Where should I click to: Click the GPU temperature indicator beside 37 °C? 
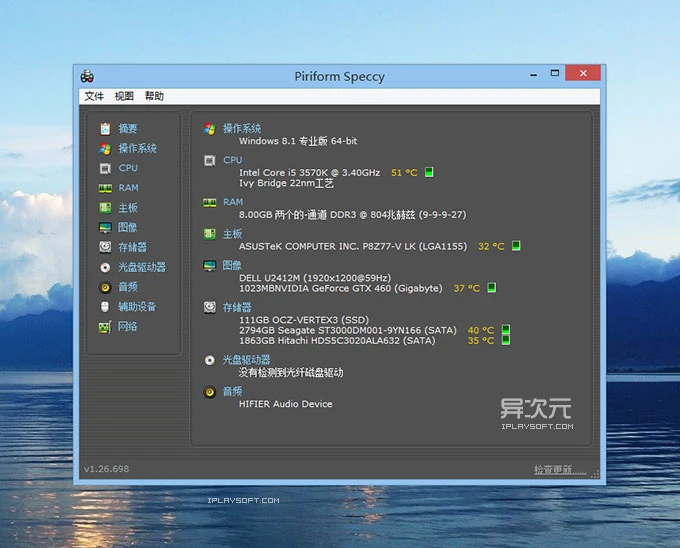(491, 288)
